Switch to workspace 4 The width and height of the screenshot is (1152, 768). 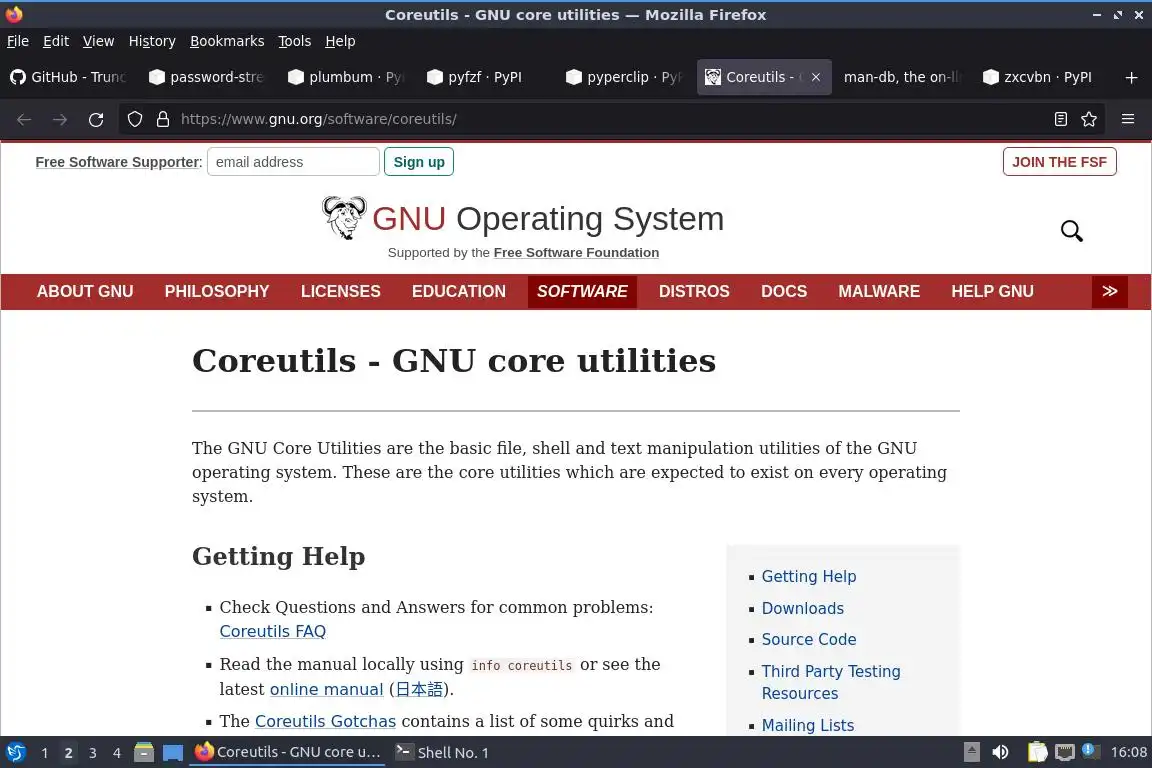pos(117,753)
